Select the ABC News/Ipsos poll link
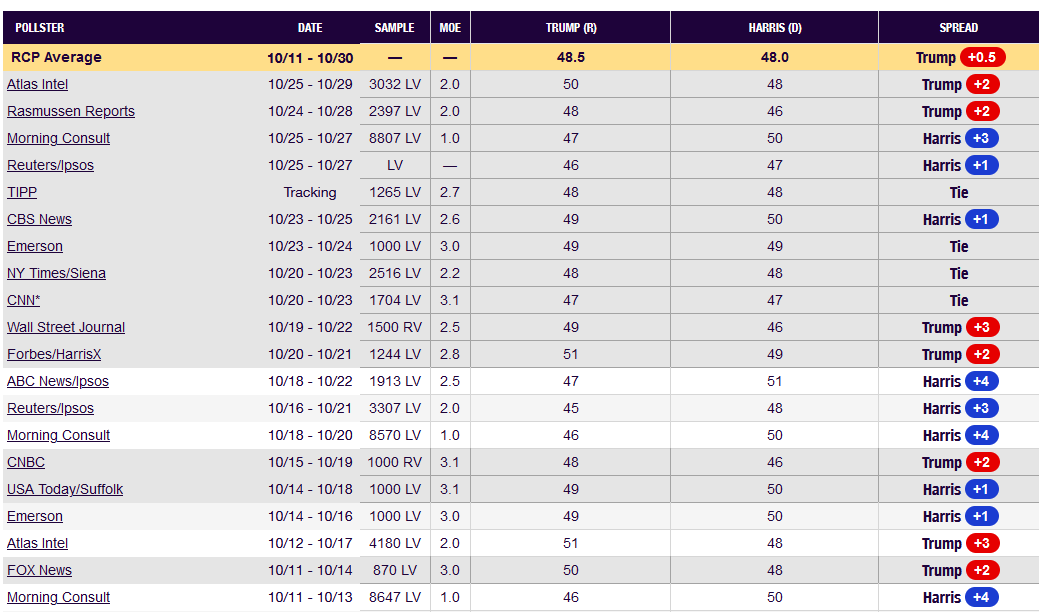This screenshot has height=612, width=1040. tap(58, 381)
